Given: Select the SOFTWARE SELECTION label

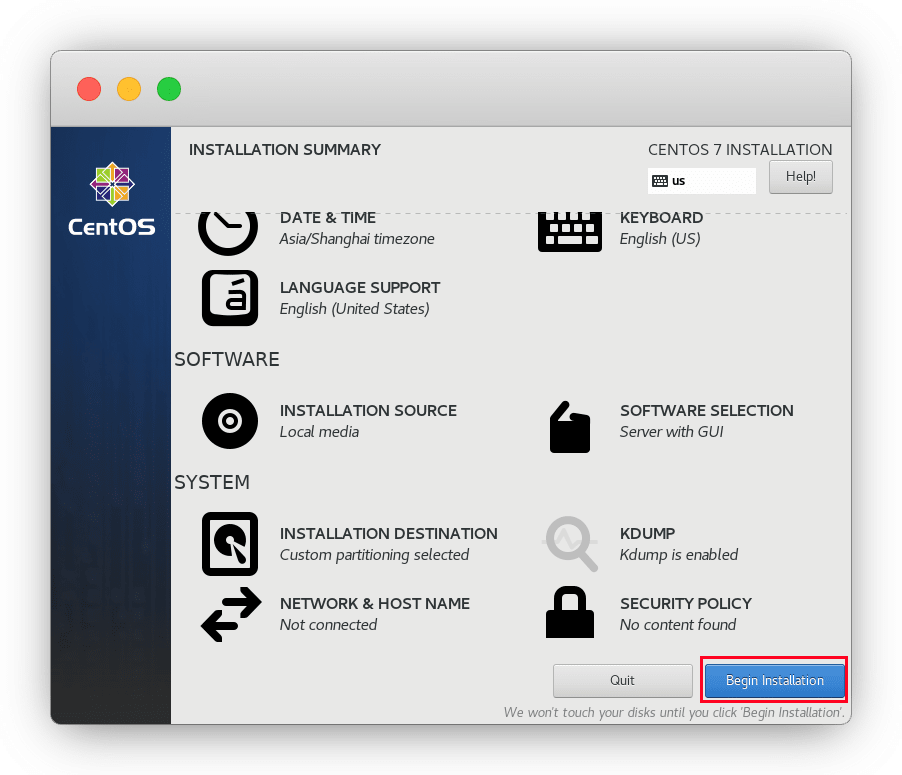Looking at the screenshot, I should pos(706,411).
